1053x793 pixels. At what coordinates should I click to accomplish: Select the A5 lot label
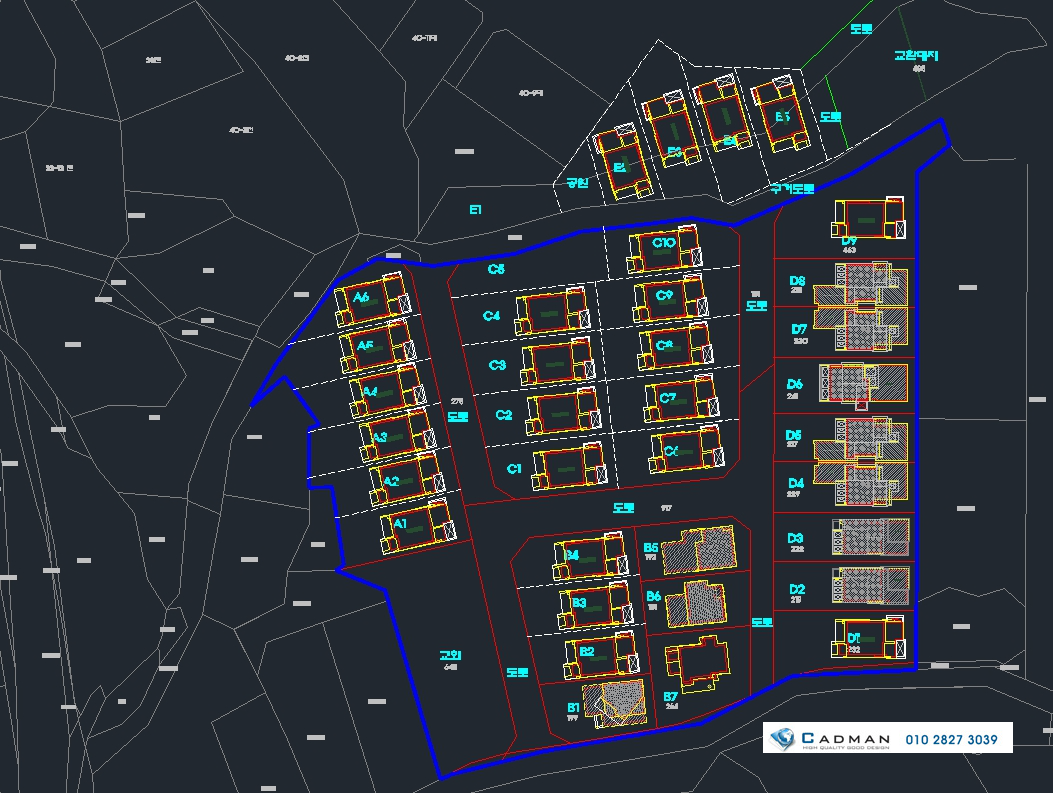tap(365, 346)
